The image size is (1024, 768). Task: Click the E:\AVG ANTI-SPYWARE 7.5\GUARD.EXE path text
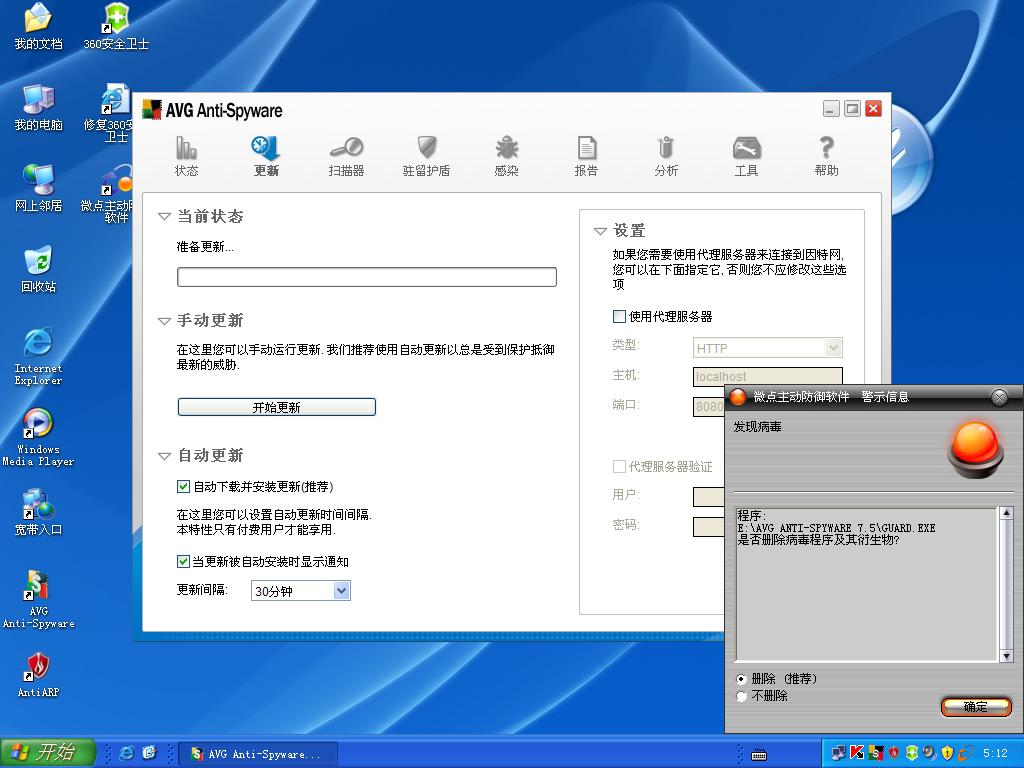[x=837, y=528]
